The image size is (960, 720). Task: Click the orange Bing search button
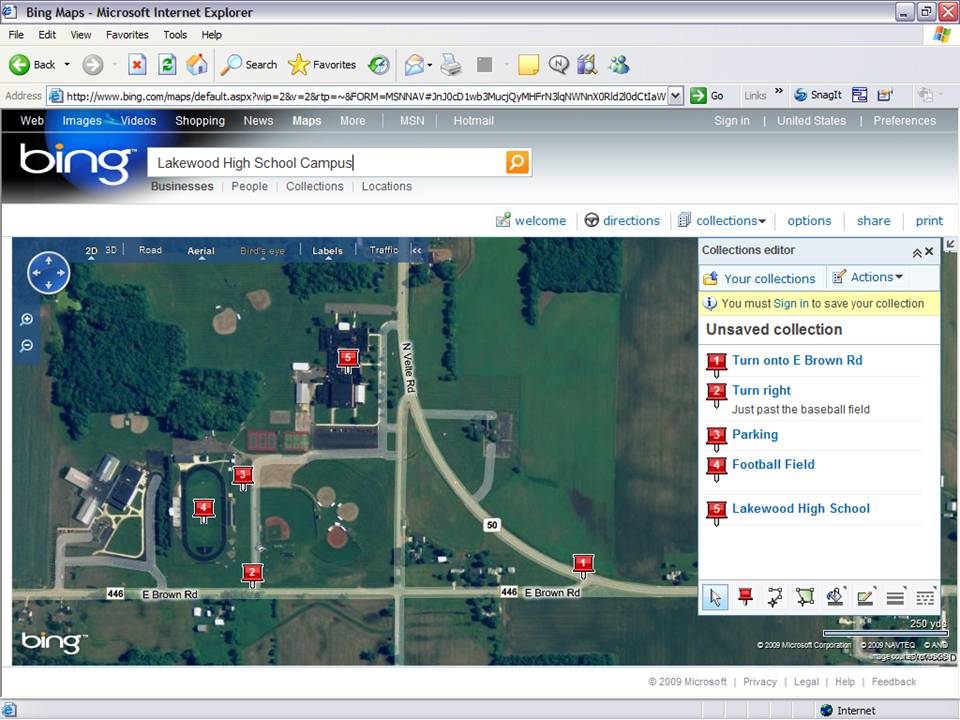(517, 162)
